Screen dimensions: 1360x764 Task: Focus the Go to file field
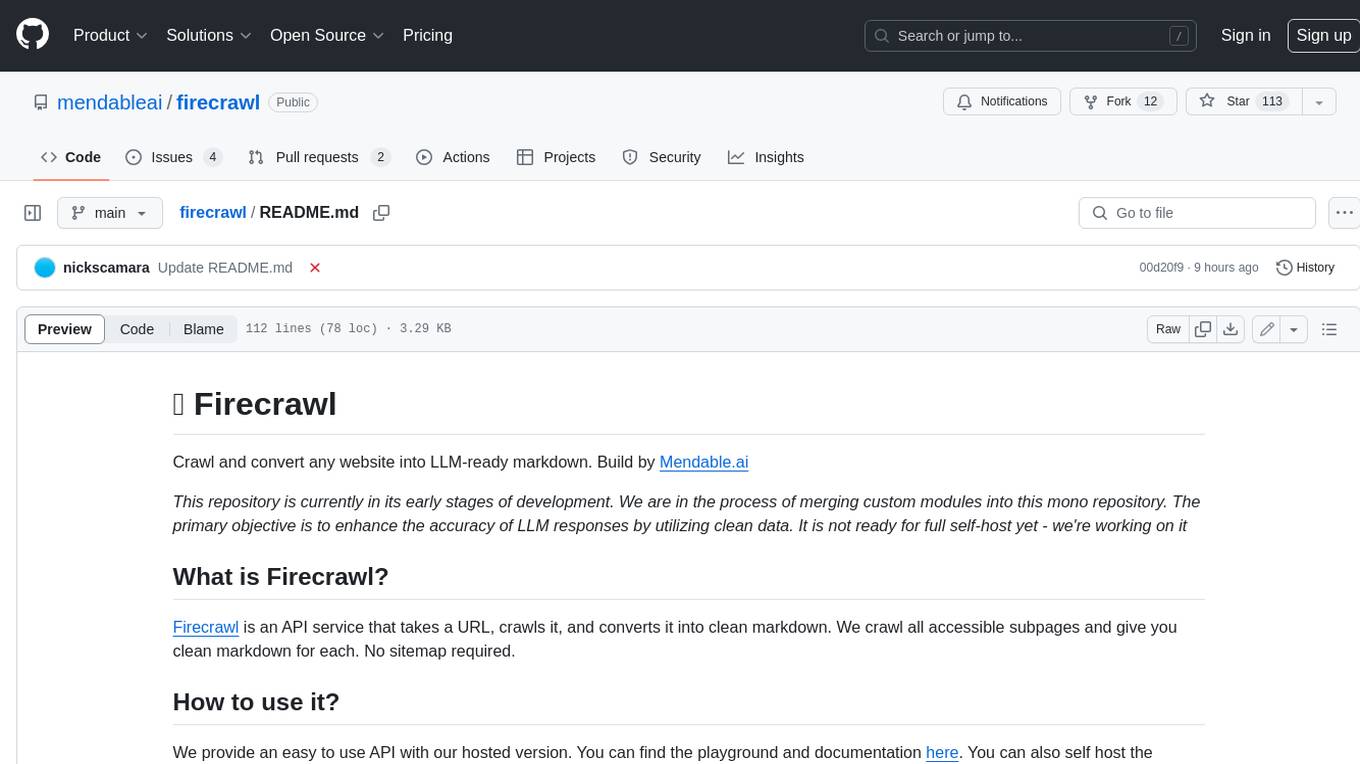(1197, 213)
